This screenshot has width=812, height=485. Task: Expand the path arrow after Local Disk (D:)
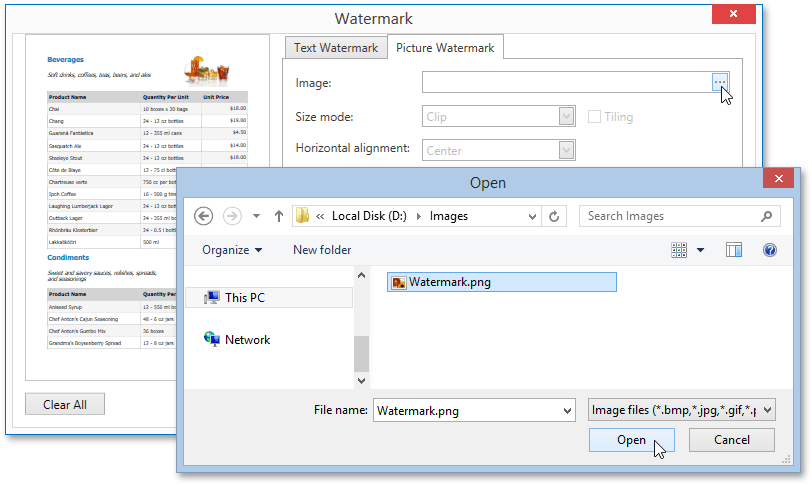(418, 216)
